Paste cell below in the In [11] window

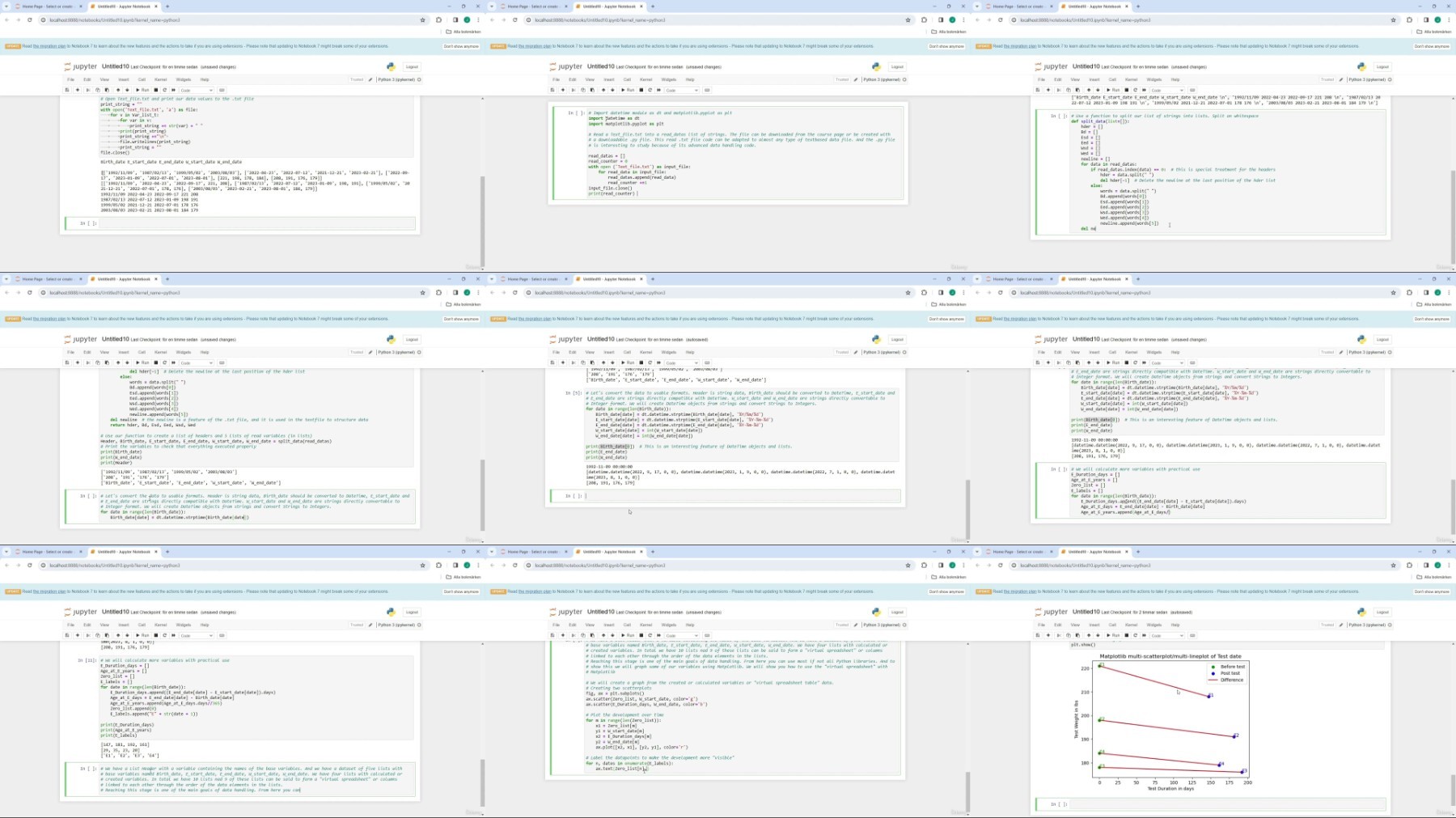[107, 635]
